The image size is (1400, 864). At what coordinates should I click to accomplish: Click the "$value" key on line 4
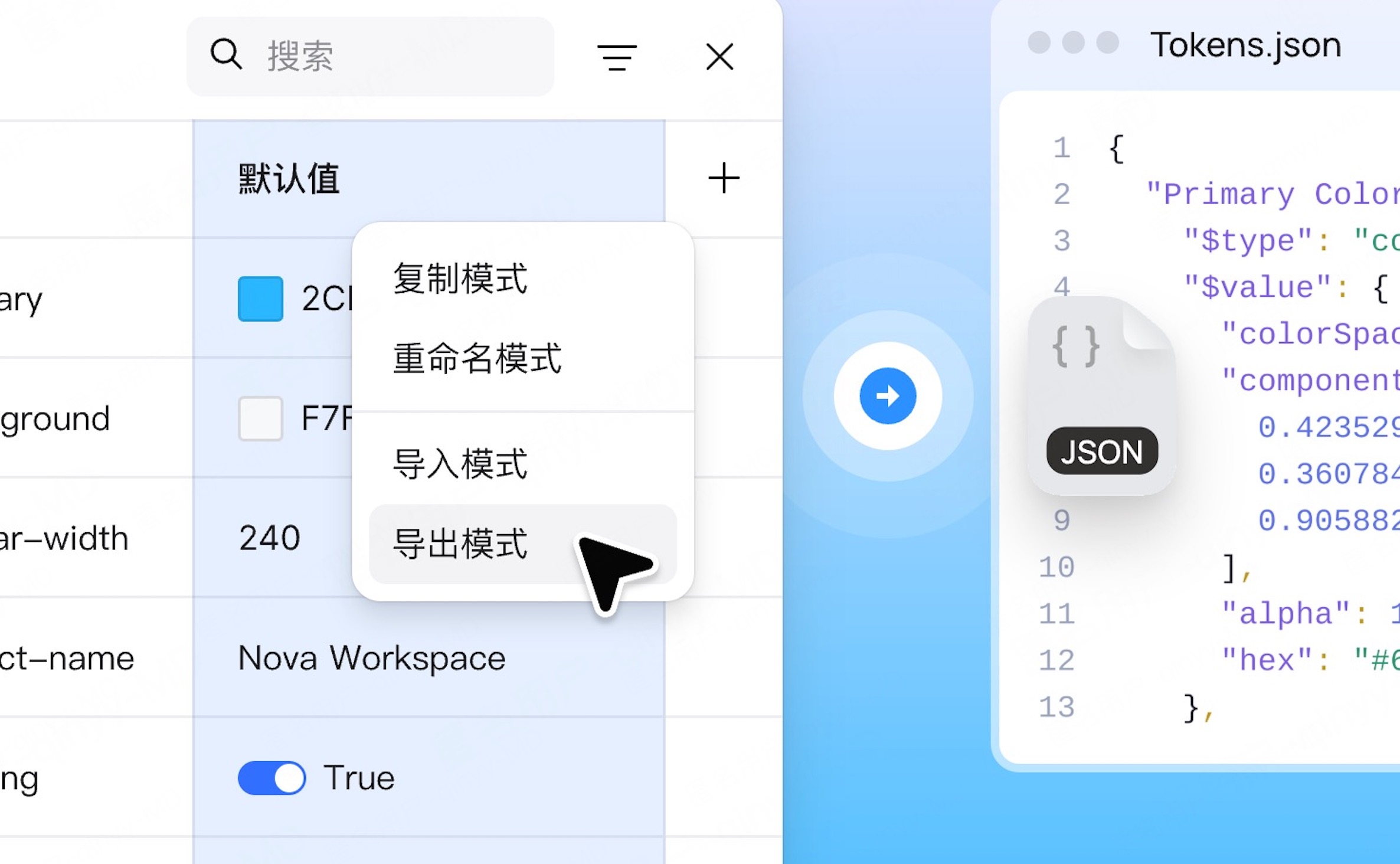1257,287
